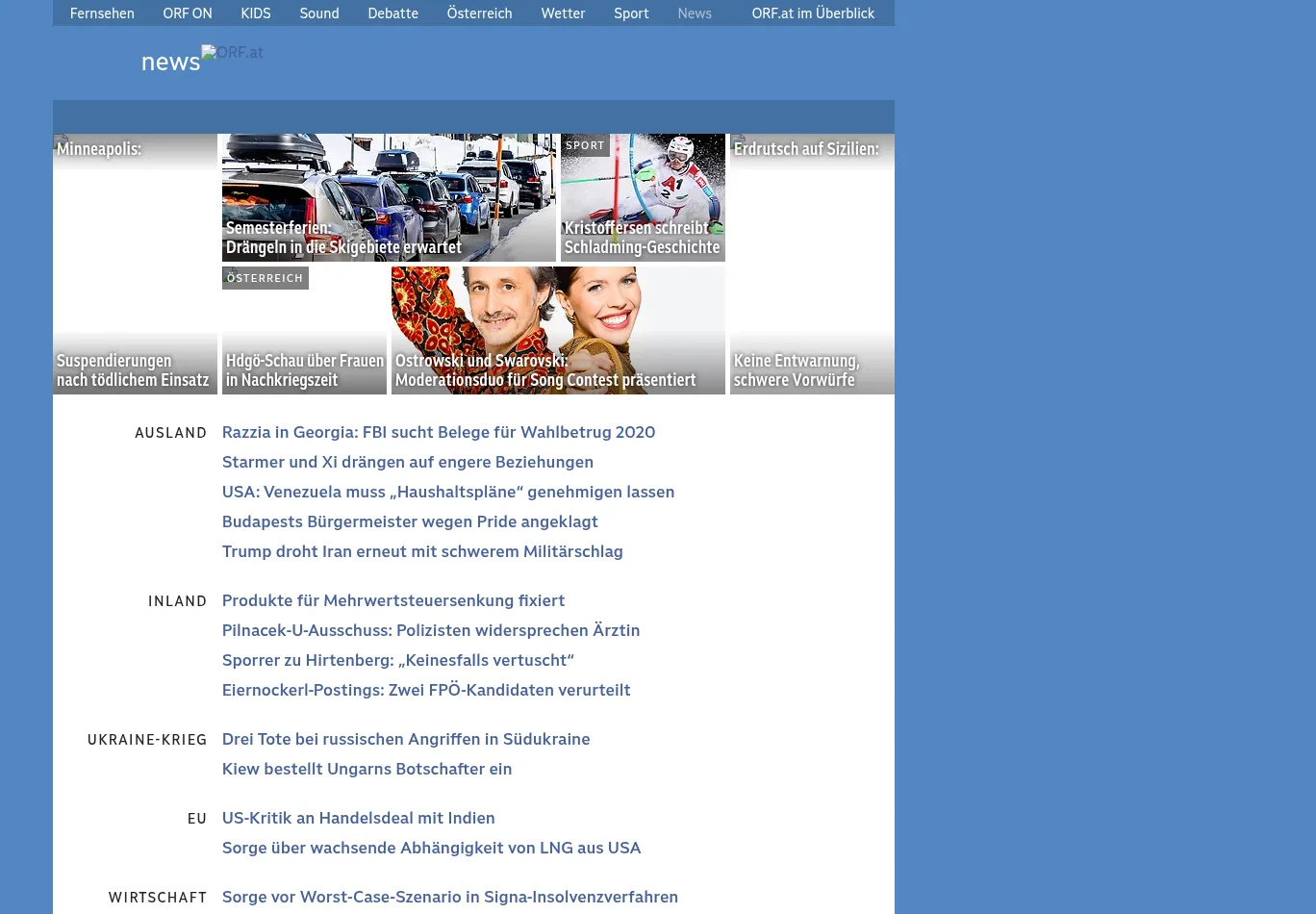
Task: Open Ostrowski und Swarovski Song Contest story
Action: point(558,330)
